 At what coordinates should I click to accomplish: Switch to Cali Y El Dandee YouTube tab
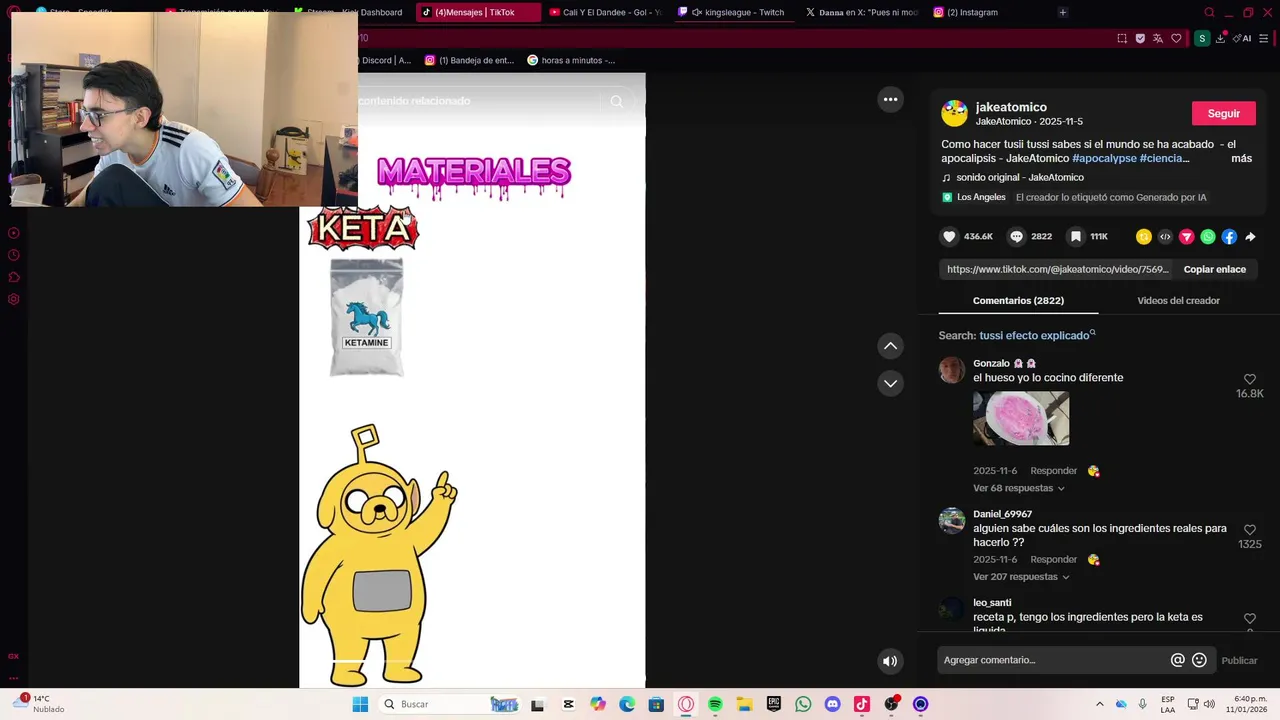605,12
